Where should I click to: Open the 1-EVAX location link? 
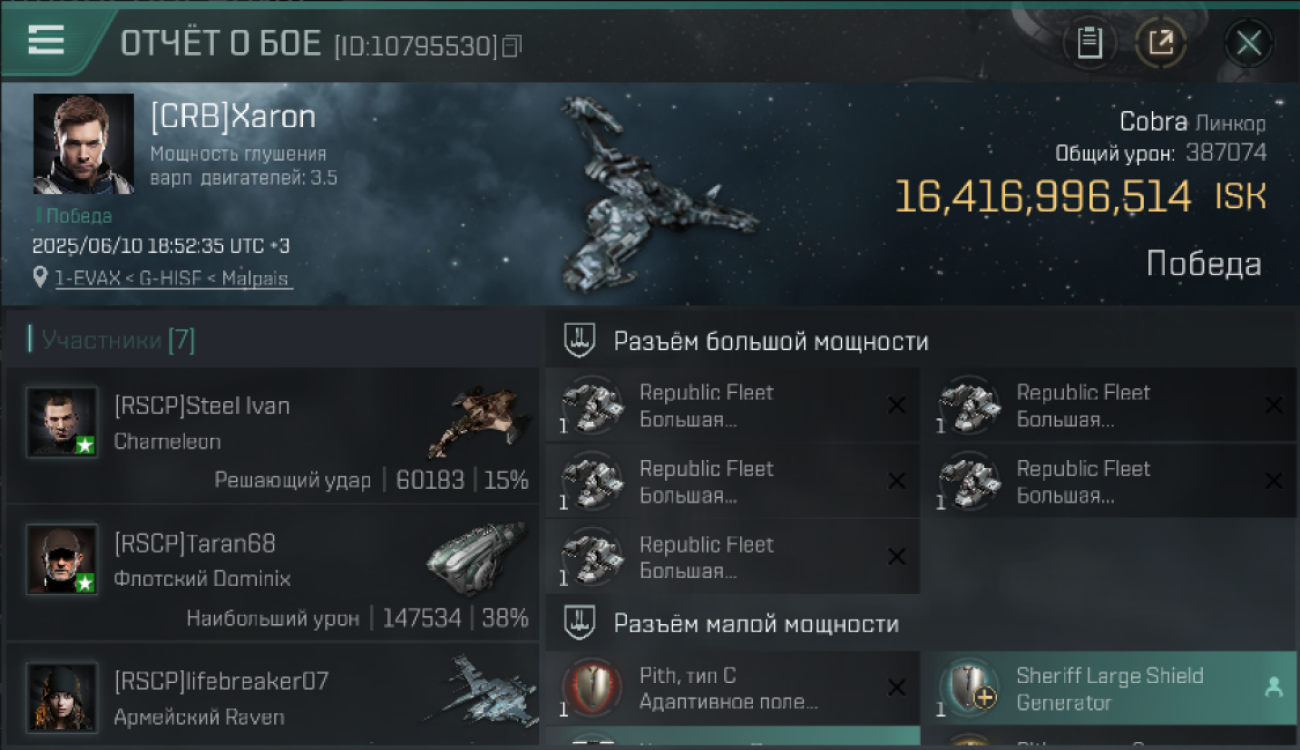click(x=174, y=279)
